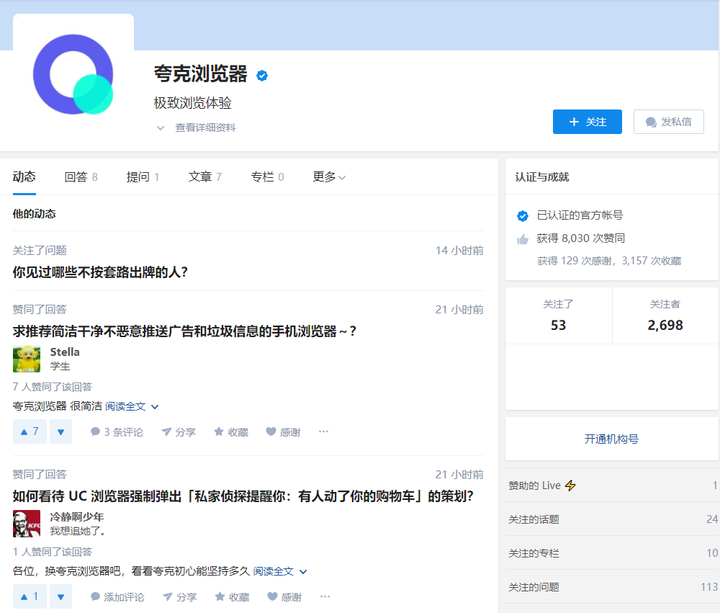The height and width of the screenshot is (613, 720).
Task: Click 冷静啊少年's KFC avatar
Action: pyautogui.click(x=27, y=523)
